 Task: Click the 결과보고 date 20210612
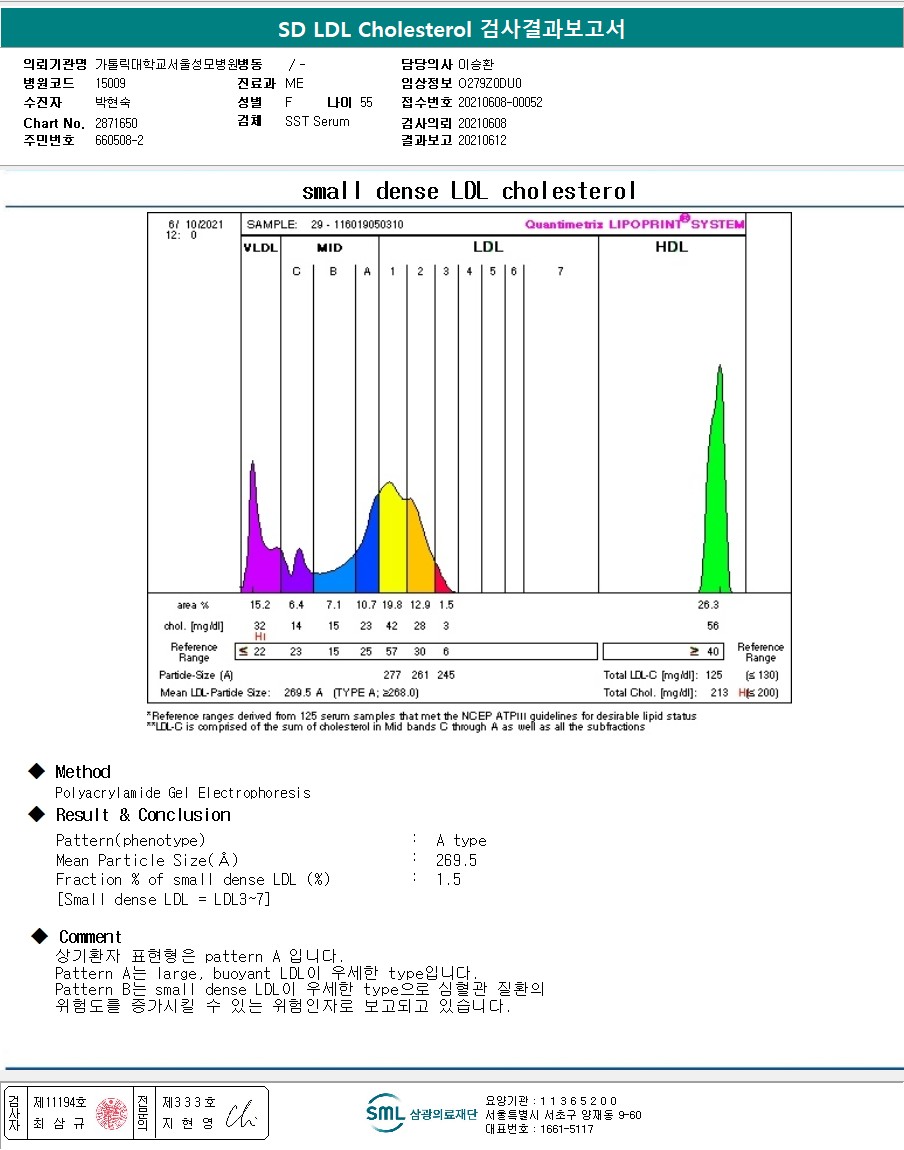pos(482,140)
